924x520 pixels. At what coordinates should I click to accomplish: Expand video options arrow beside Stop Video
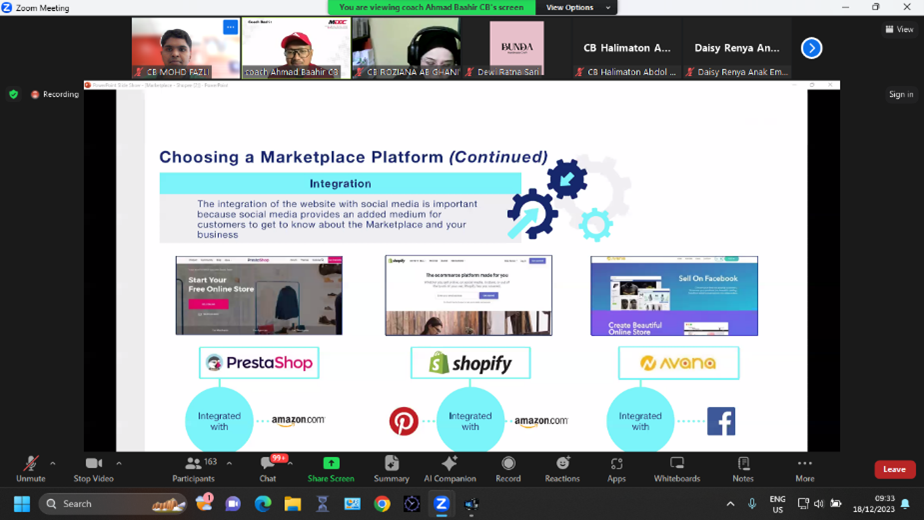[x=118, y=463]
